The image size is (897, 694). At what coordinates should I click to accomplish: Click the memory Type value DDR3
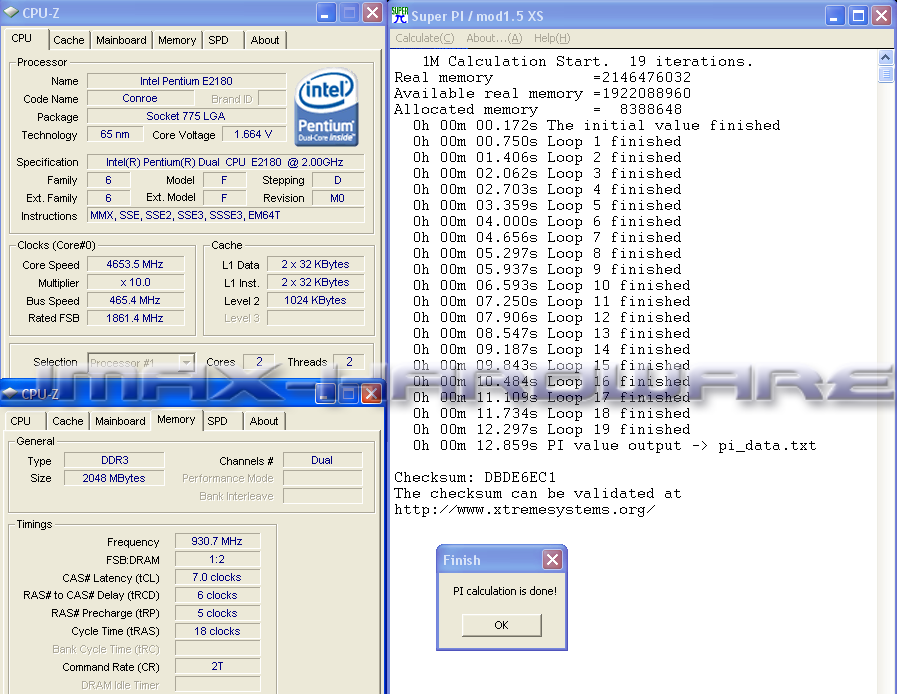[x=114, y=460]
